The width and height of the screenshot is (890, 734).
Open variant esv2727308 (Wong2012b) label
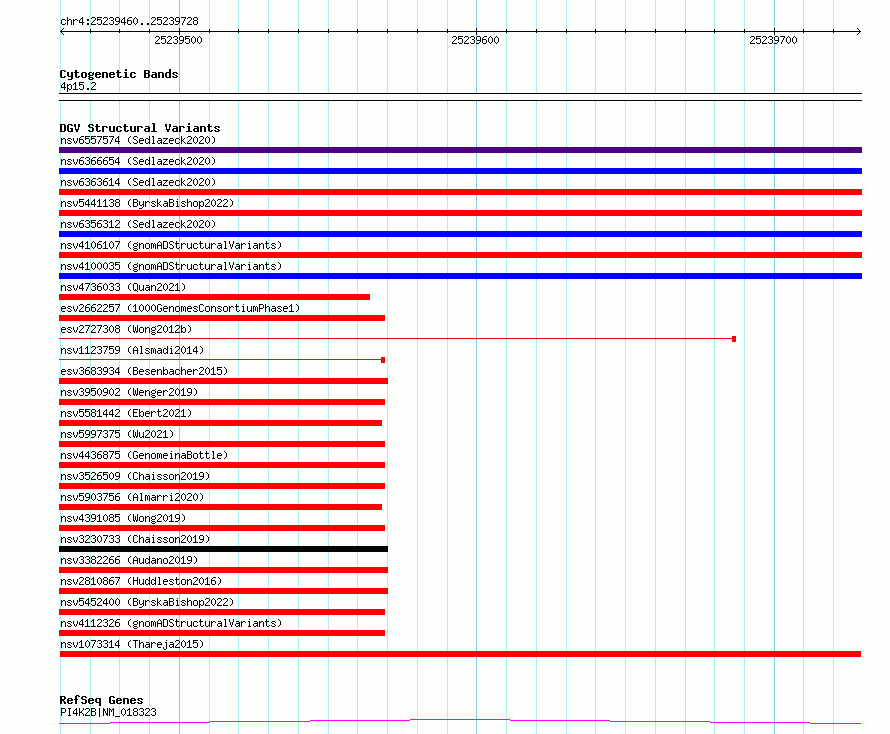(x=126, y=329)
